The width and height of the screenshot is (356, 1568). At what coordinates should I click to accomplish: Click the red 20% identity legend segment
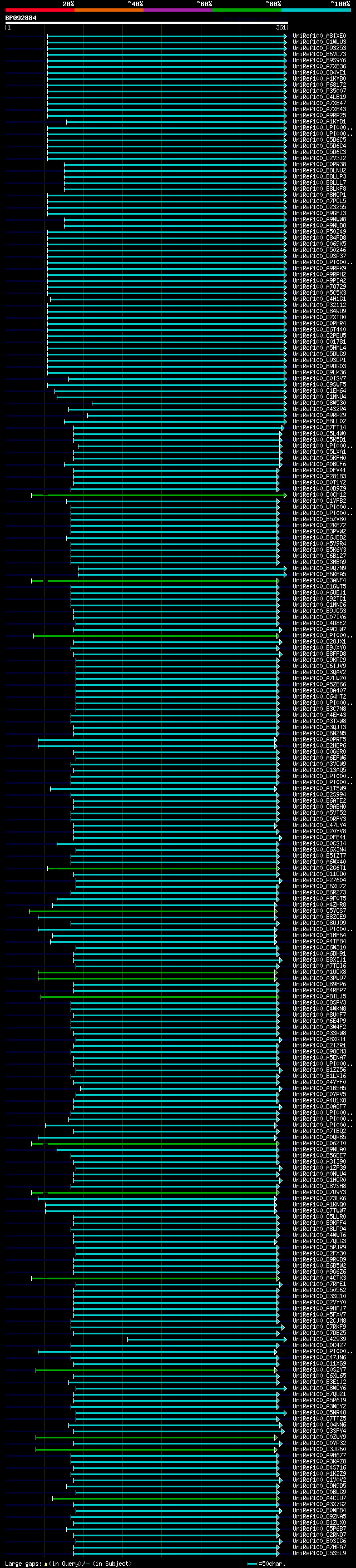click(x=39, y=11)
